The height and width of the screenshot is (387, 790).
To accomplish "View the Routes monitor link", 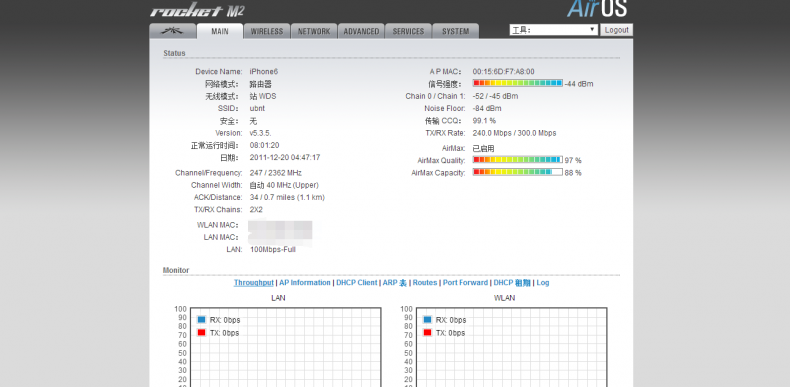I will (x=425, y=283).
